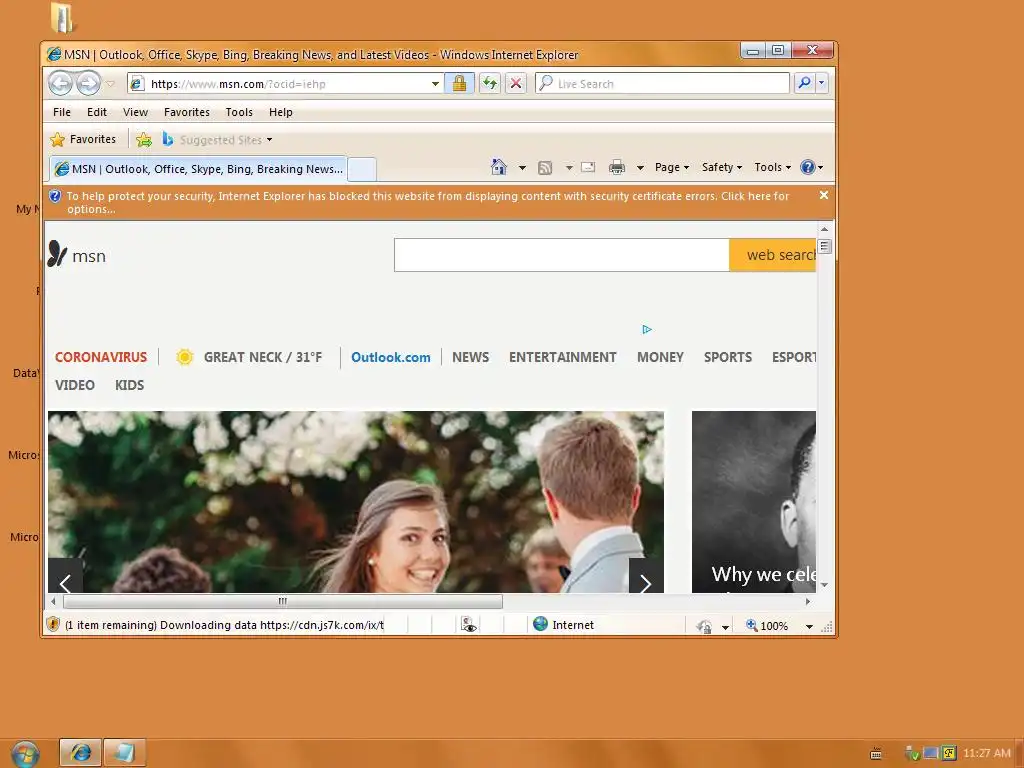The image size is (1024, 768).
Task: Expand the Suggested Sites dropdown
Action: point(269,140)
